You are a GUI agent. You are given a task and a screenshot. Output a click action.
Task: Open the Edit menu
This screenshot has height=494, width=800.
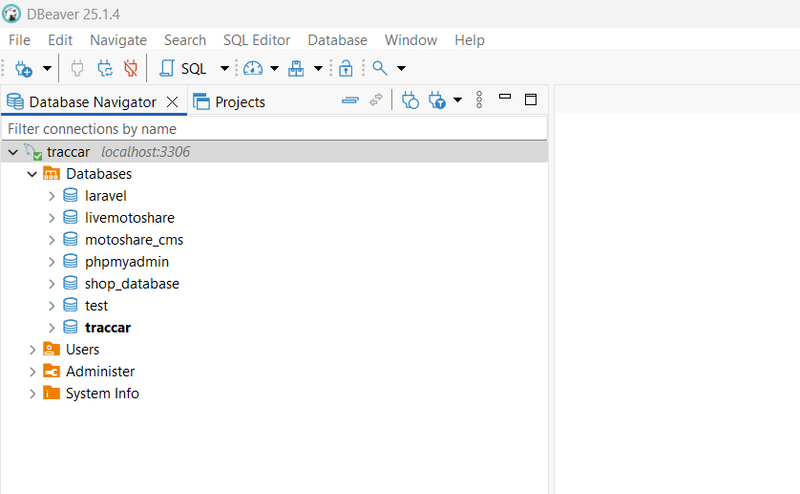coord(60,40)
